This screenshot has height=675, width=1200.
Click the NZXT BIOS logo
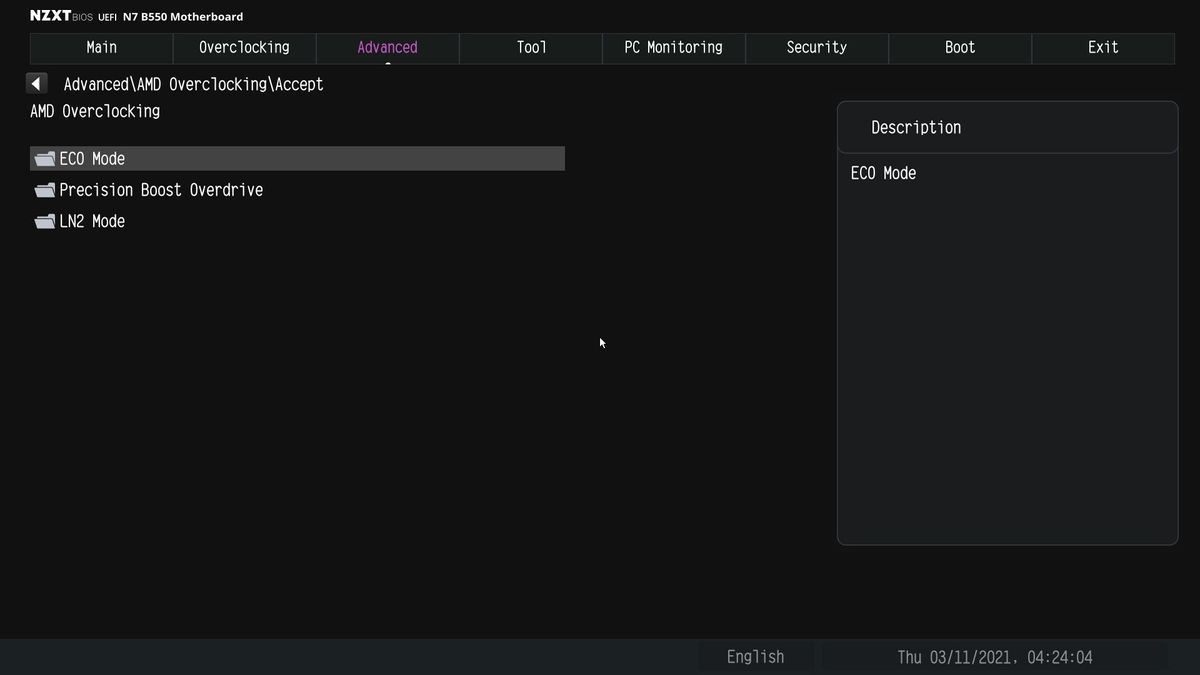[x=61, y=16]
